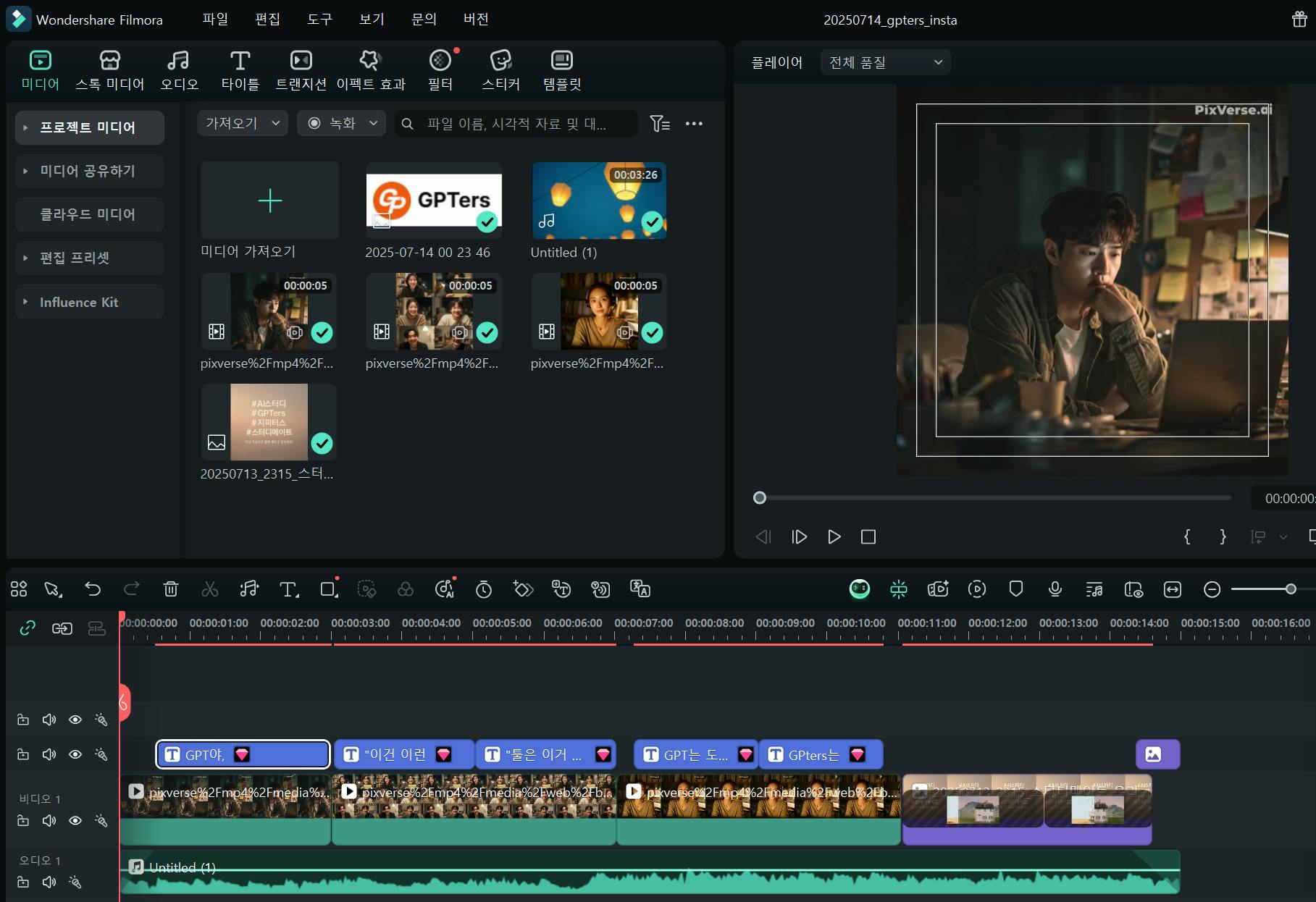1316x902 pixels.
Task: Click the voiceover microphone icon
Action: click(x=1055, y=589)
